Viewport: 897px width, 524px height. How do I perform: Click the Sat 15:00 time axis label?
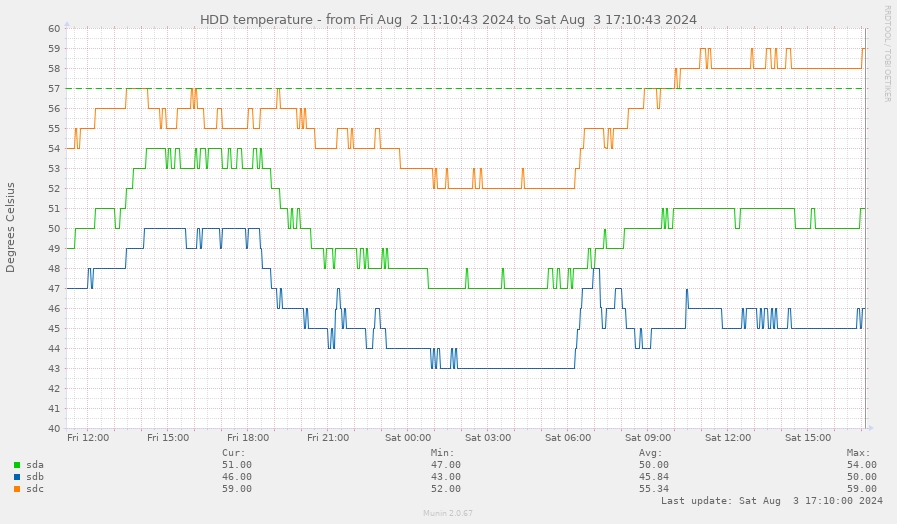(808, 438)
